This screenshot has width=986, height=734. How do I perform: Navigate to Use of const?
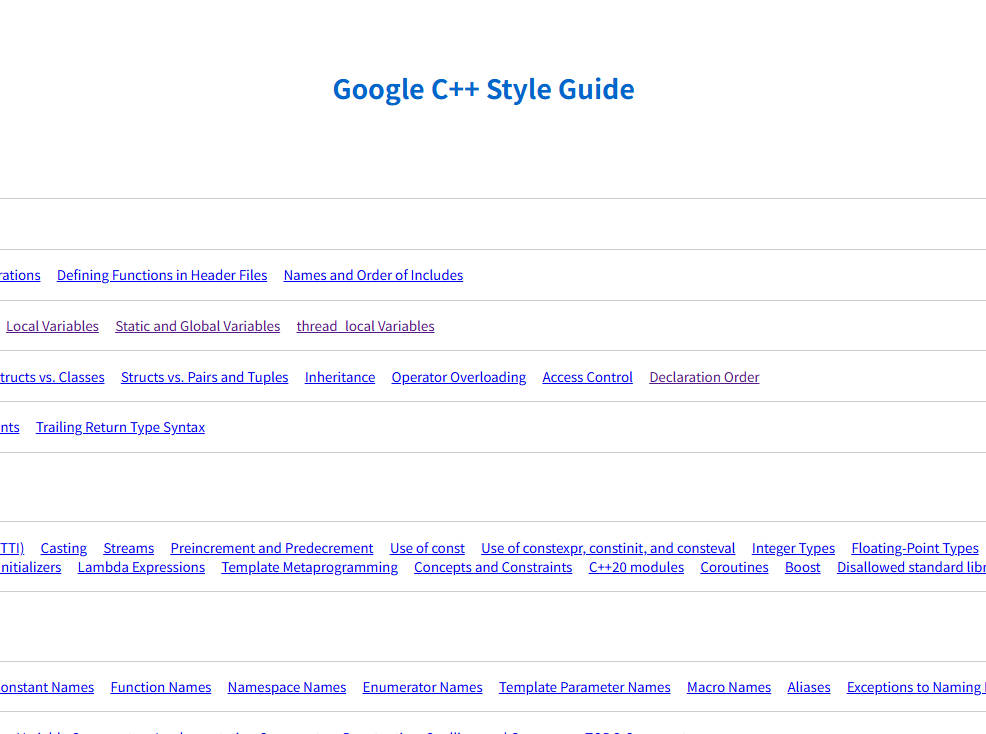pyautogui.click(x=427, y=548)
